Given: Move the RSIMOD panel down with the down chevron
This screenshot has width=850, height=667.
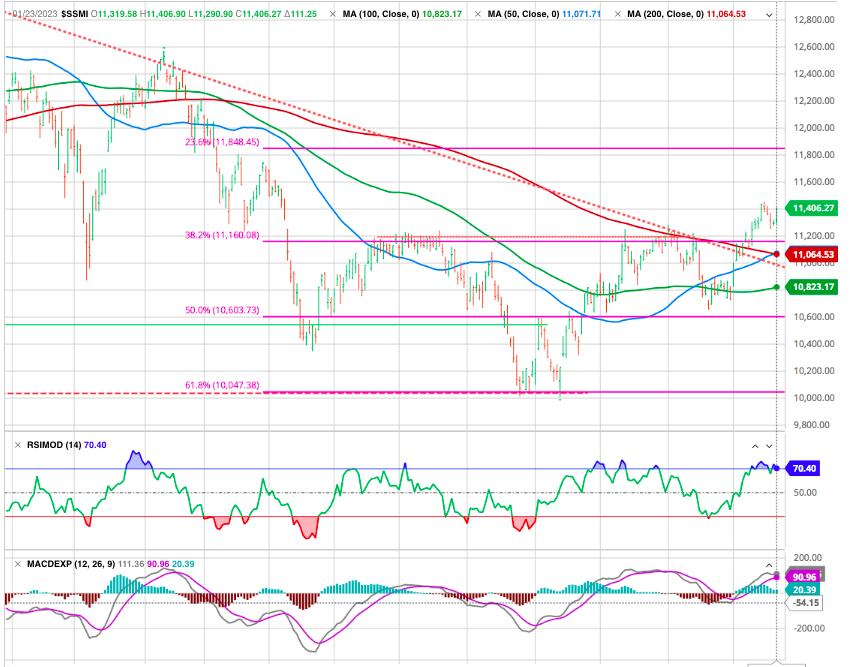Looking at the screenshot, I should (769, 444).
